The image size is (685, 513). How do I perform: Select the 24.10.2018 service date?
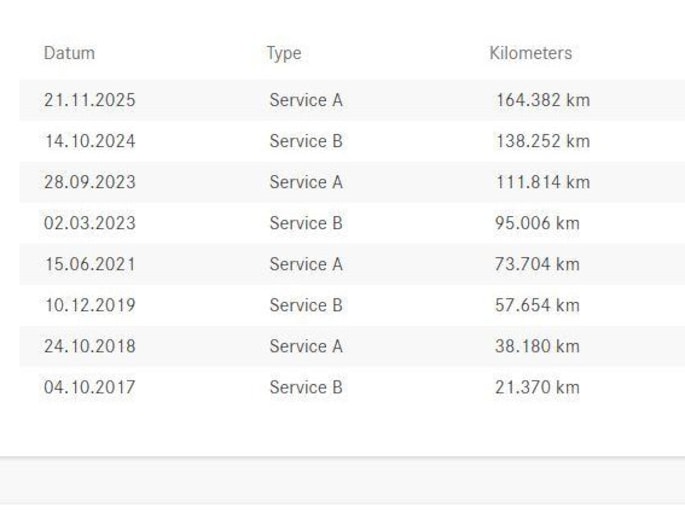(89, 346)
